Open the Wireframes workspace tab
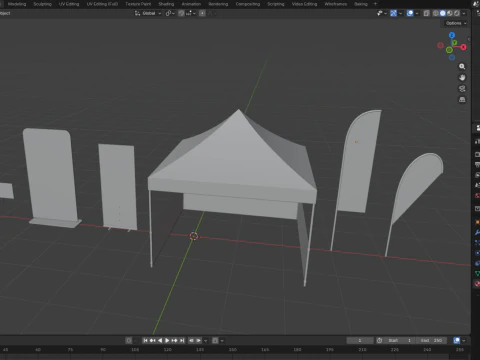Screen dimensions: 480x360 (x=336, y=4)
